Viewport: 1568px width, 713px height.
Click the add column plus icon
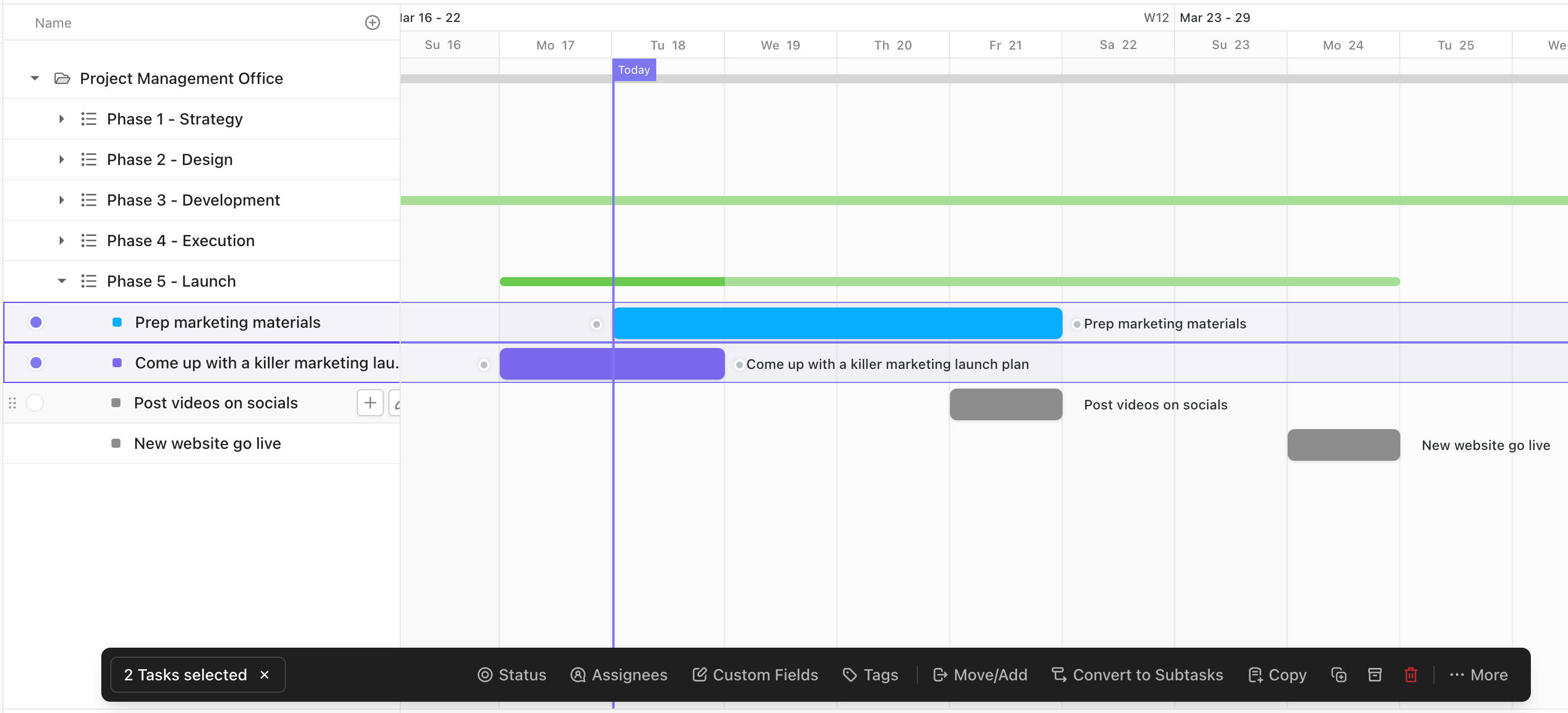(372, 23)
